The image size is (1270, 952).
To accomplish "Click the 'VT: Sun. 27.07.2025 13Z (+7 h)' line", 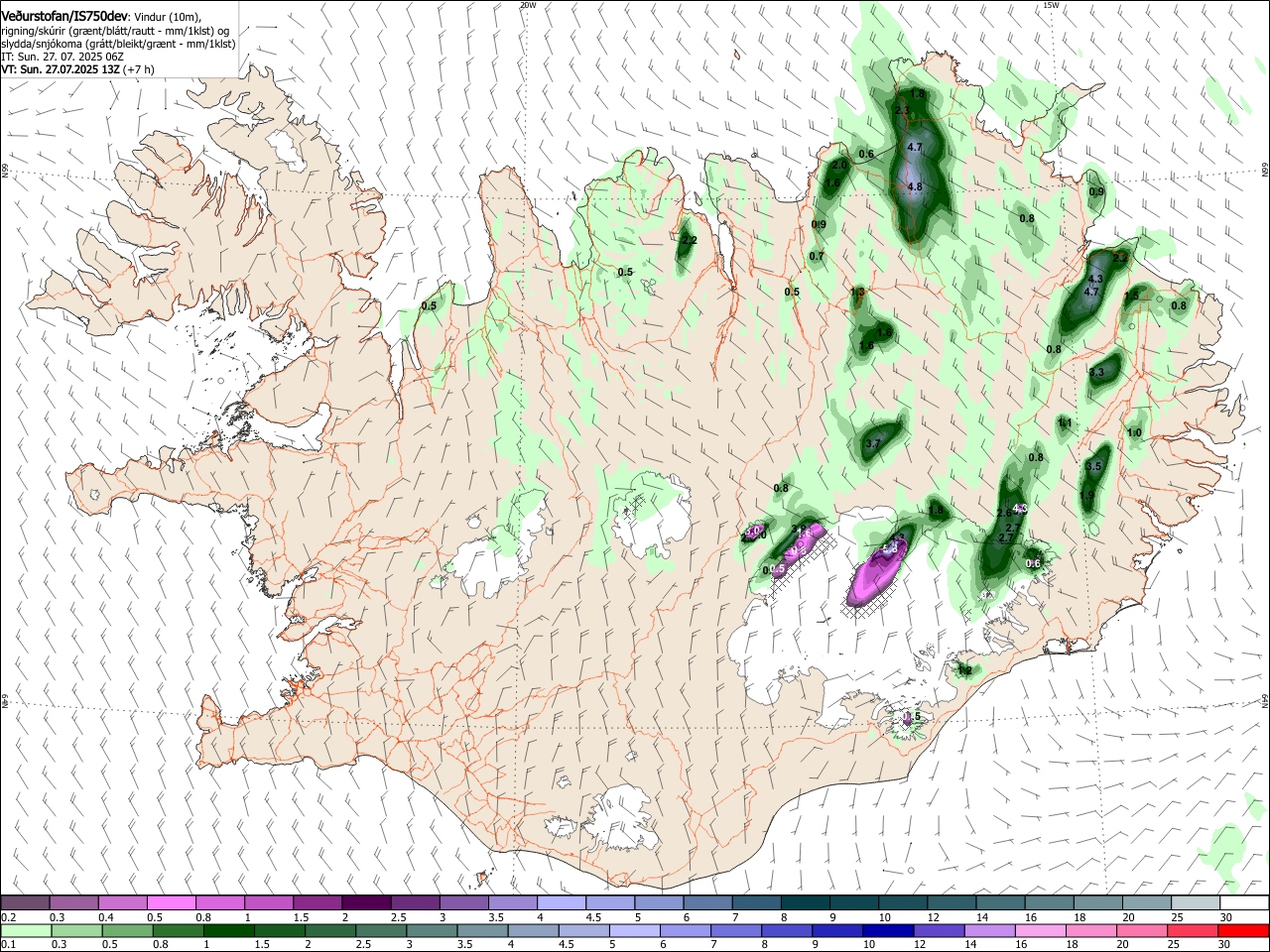I will tap(77, 70).
